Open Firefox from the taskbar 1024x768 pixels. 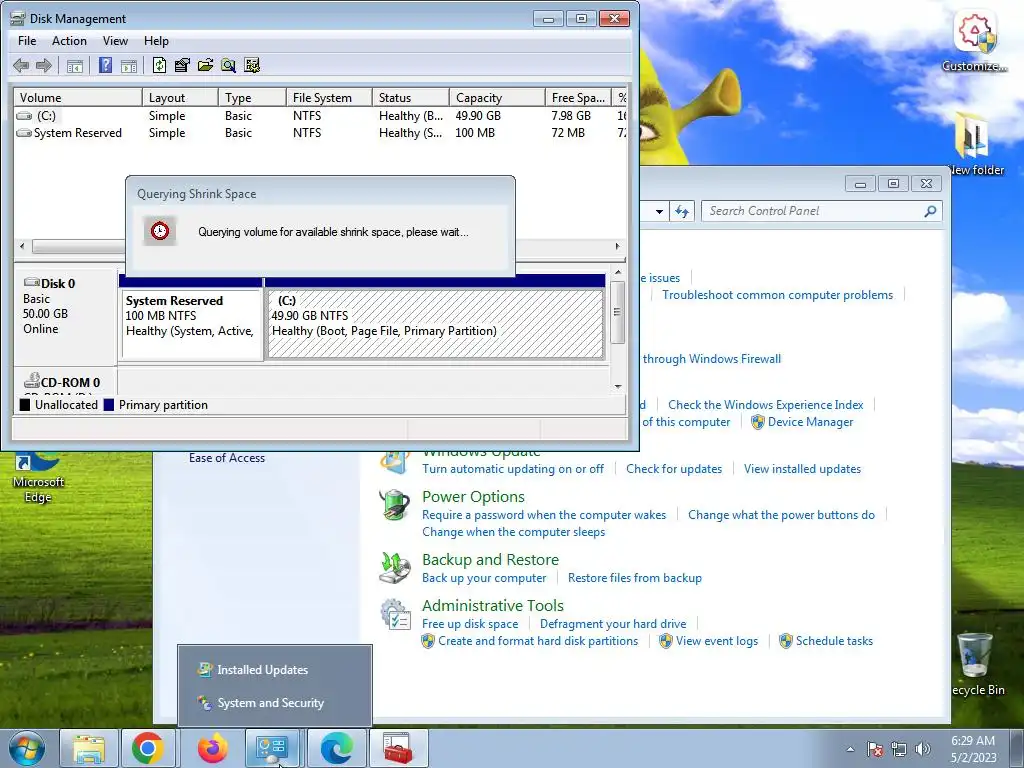coord(212,748)
